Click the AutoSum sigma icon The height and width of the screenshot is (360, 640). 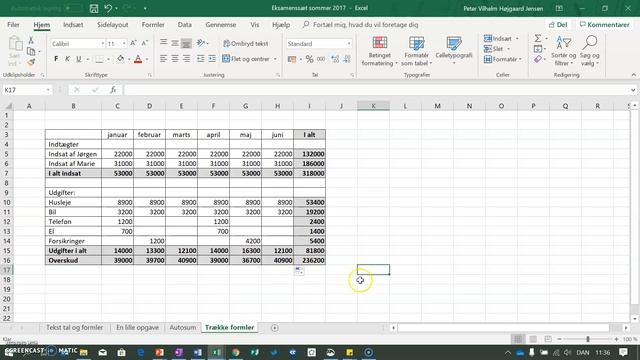(538, 38)
